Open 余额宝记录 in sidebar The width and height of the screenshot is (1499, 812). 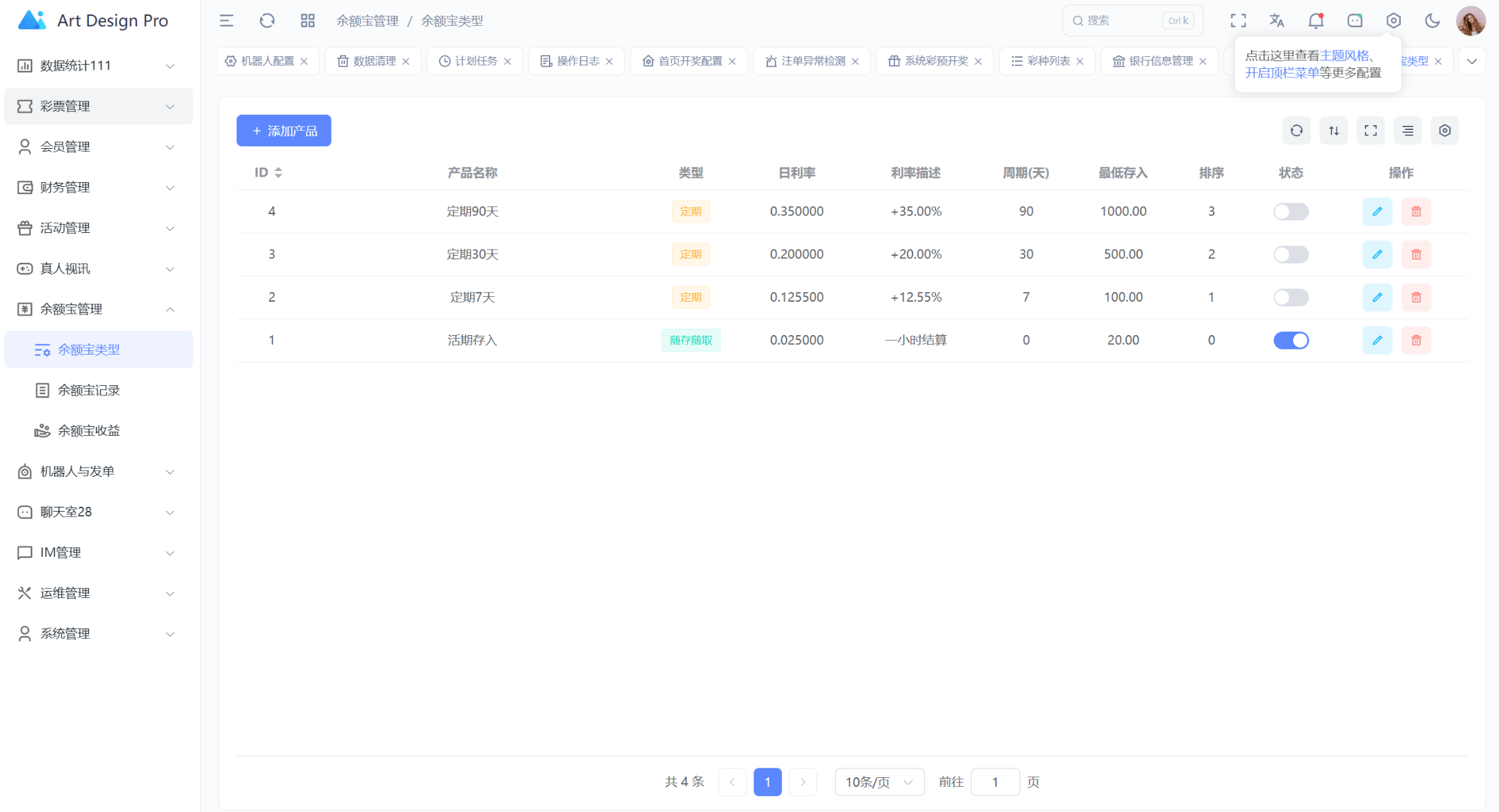click(x=89, y=390)
